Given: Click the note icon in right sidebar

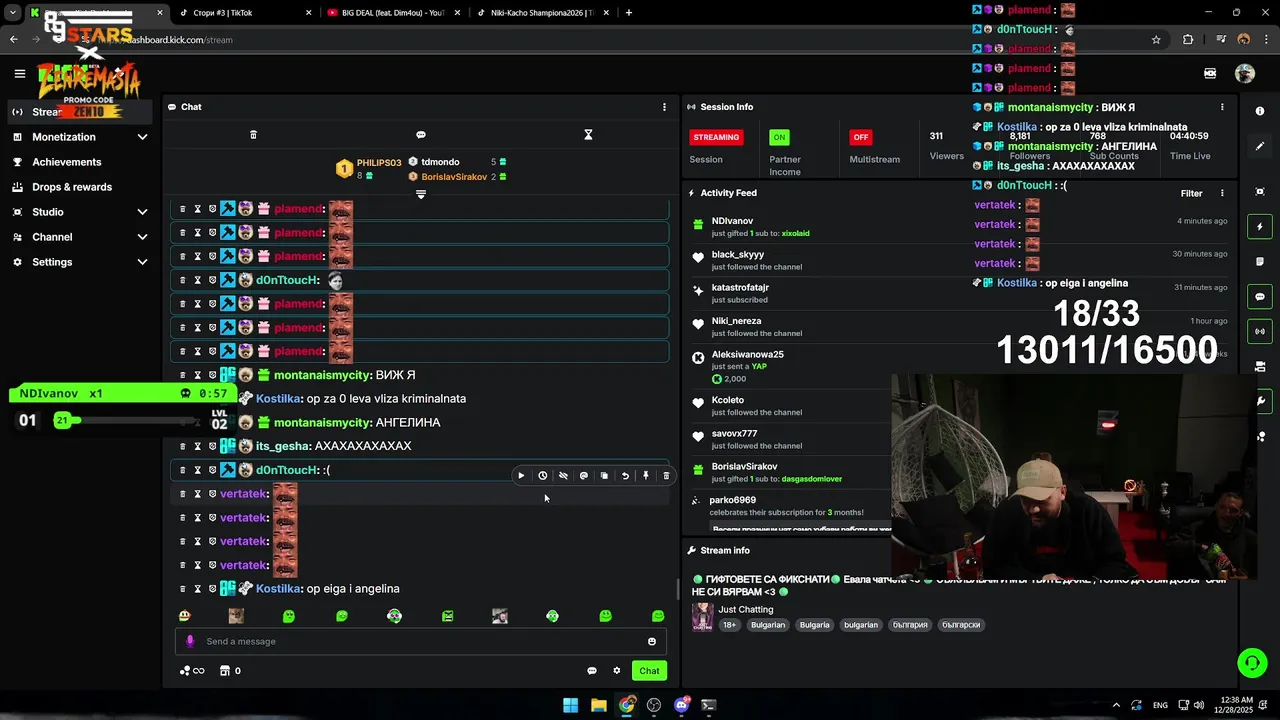Looking at the screenshot, I should pos(1260,262).
